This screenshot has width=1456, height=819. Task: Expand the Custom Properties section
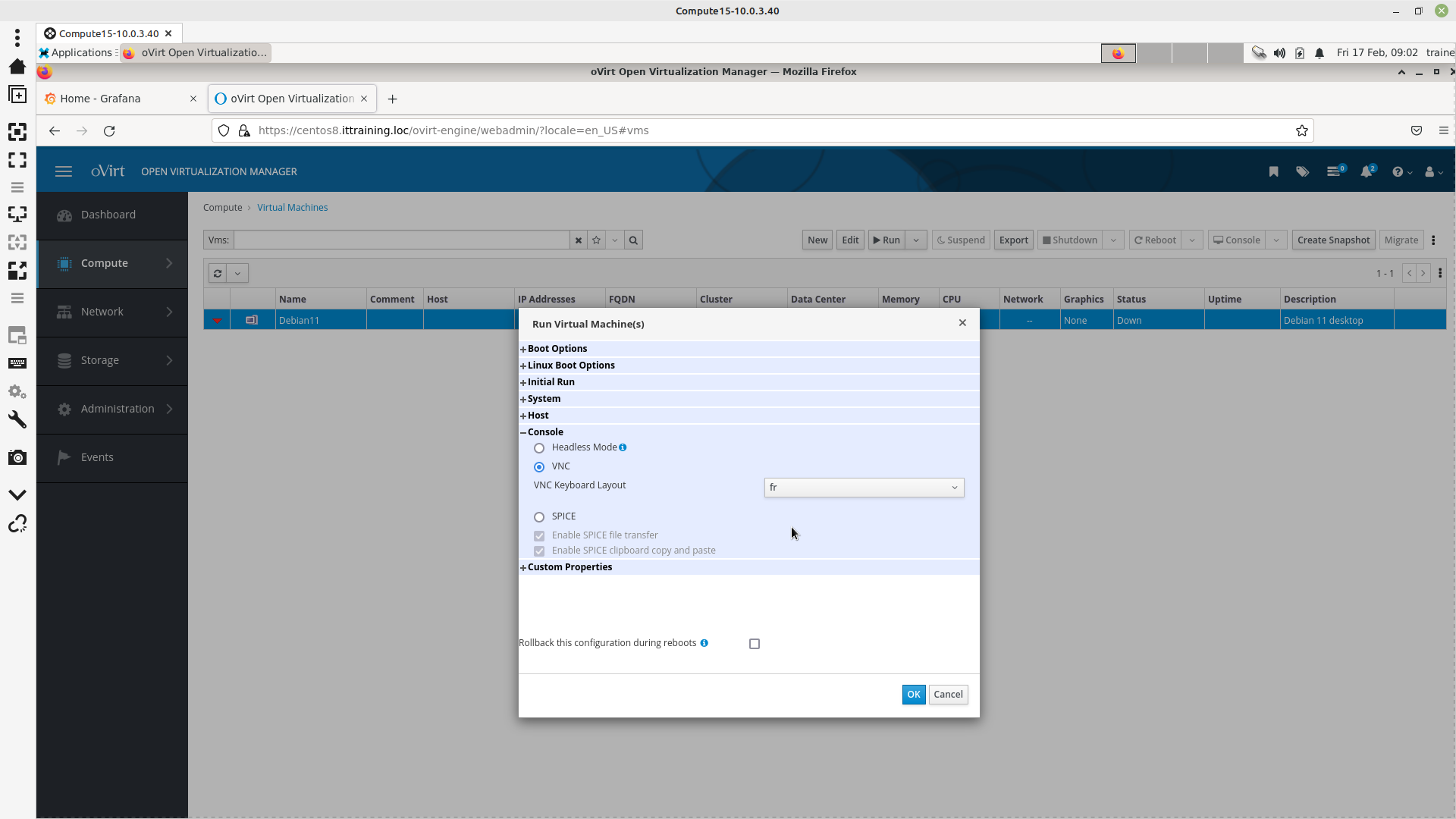[569, 567]
